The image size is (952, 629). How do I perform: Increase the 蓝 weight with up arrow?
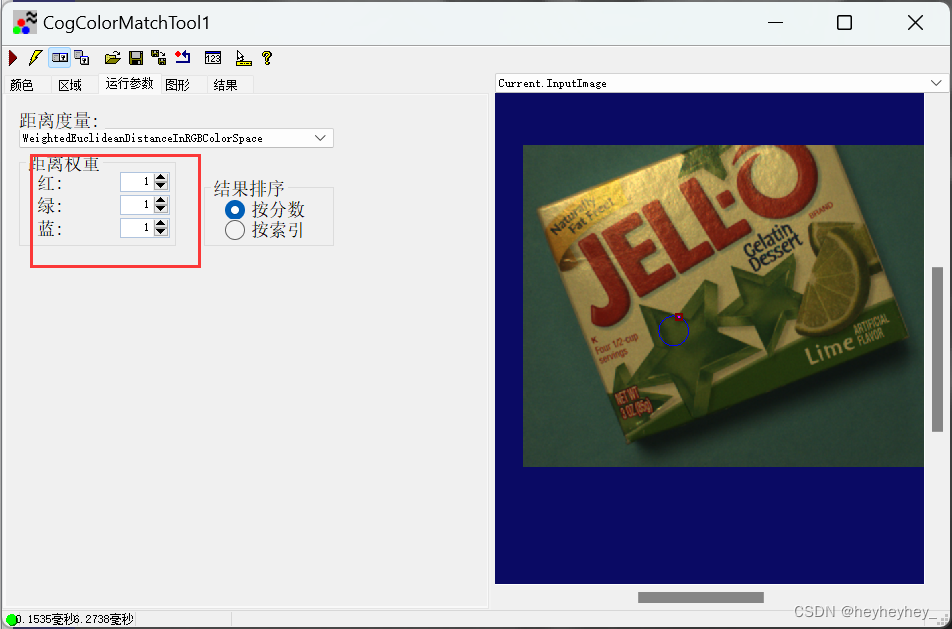pyautogui.click(x=161, y=223)
